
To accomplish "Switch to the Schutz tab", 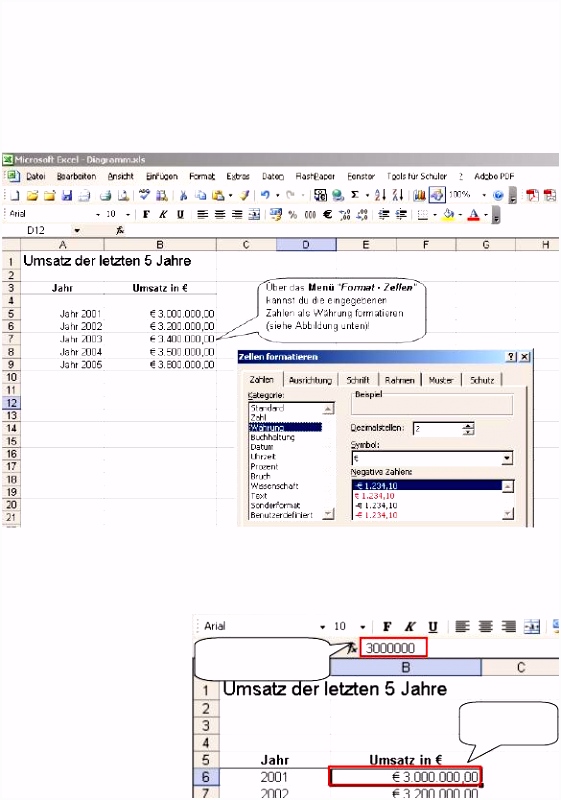I will (482, 380).
